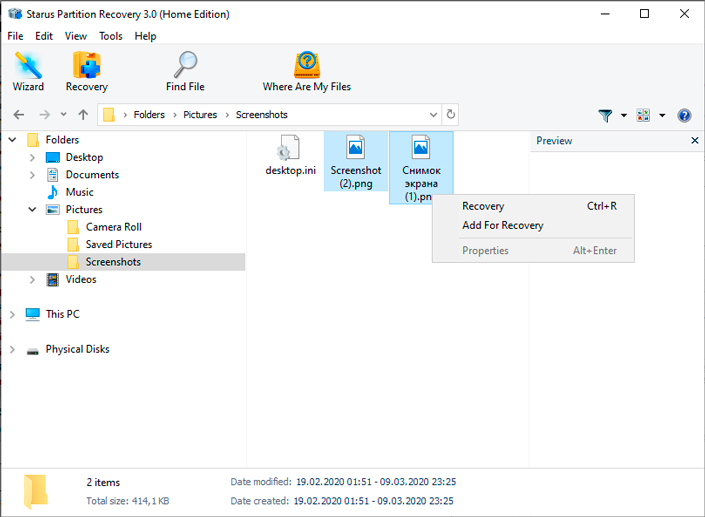Collapse the Folders tree node
This screenshot has width=705, height=517.
tap(13, 140)
